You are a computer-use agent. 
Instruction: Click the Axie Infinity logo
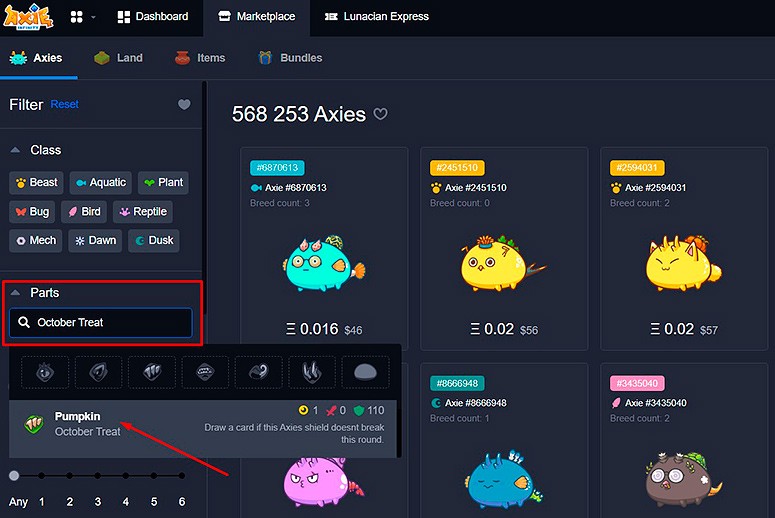[28, 16]
